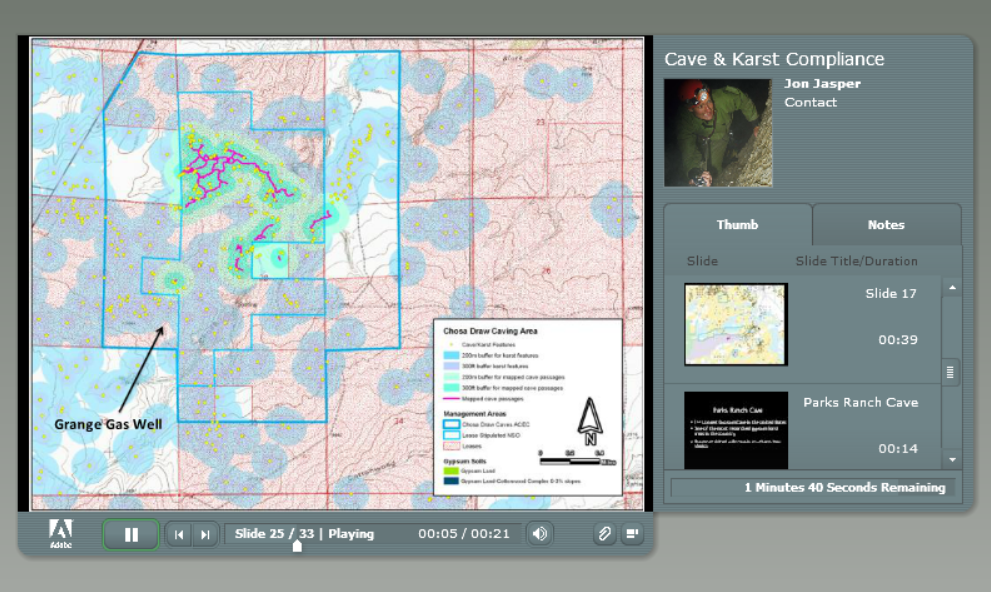The image size is (991, 592).
Task: Click the Slide Title/Duration column header
Action: 856,261
